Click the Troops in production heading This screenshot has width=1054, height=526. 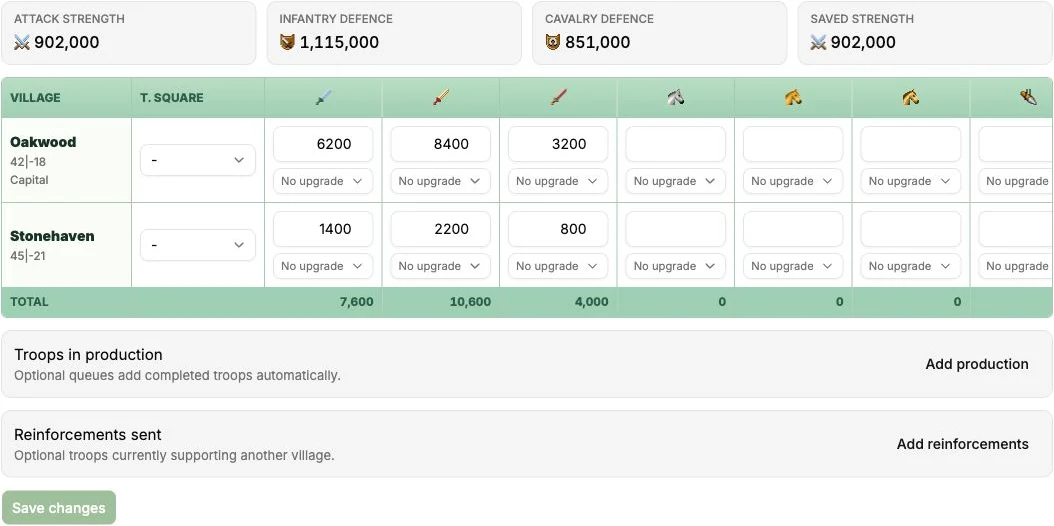point(88,355)
